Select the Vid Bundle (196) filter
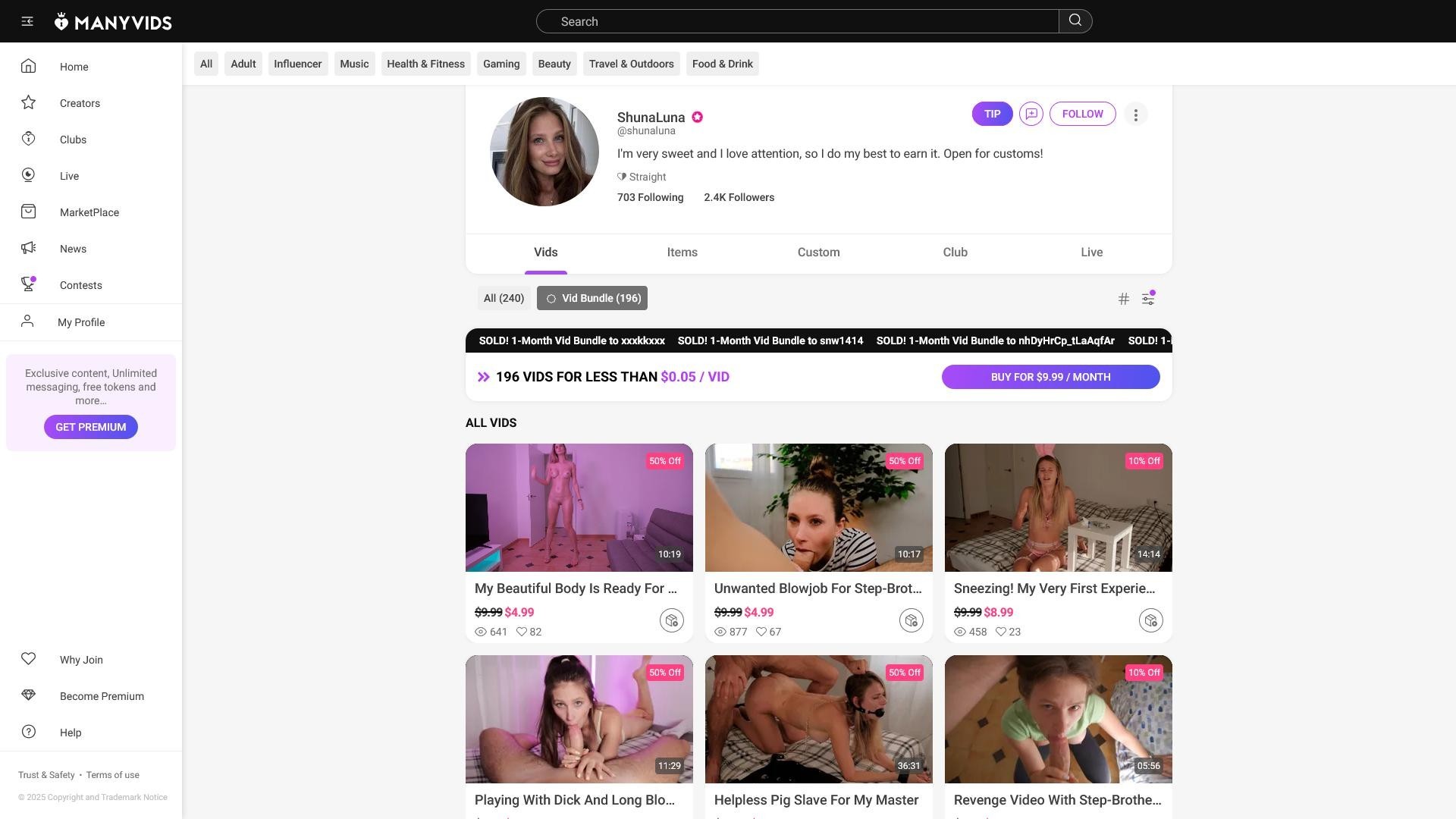The width and height of the screenshot is (1456, 819). point(592,298)
